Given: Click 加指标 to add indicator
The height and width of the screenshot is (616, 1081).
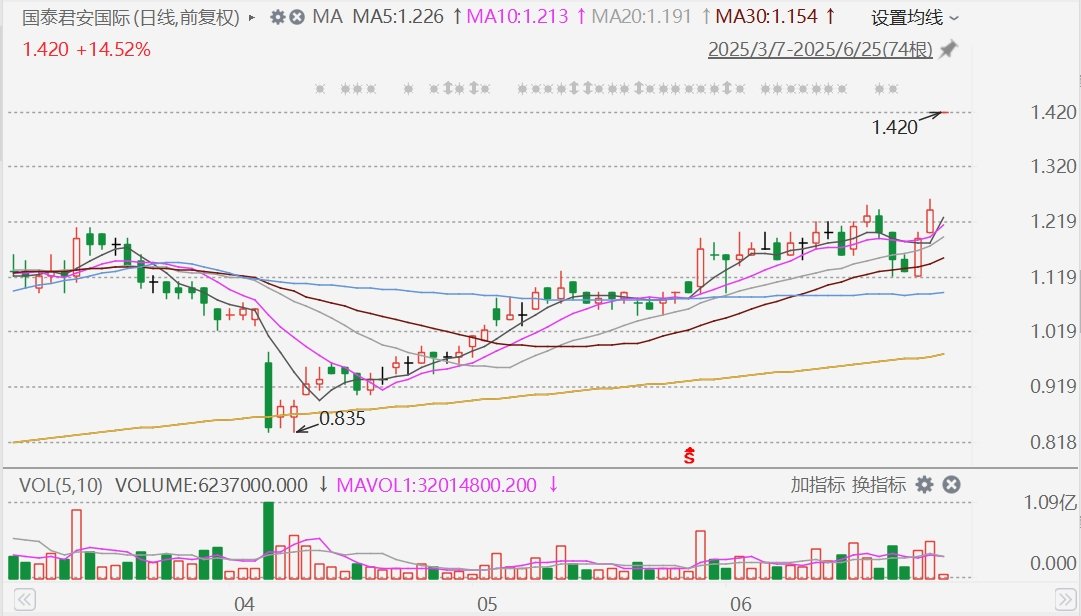Looking at the screenshot, I should point(814,485).
